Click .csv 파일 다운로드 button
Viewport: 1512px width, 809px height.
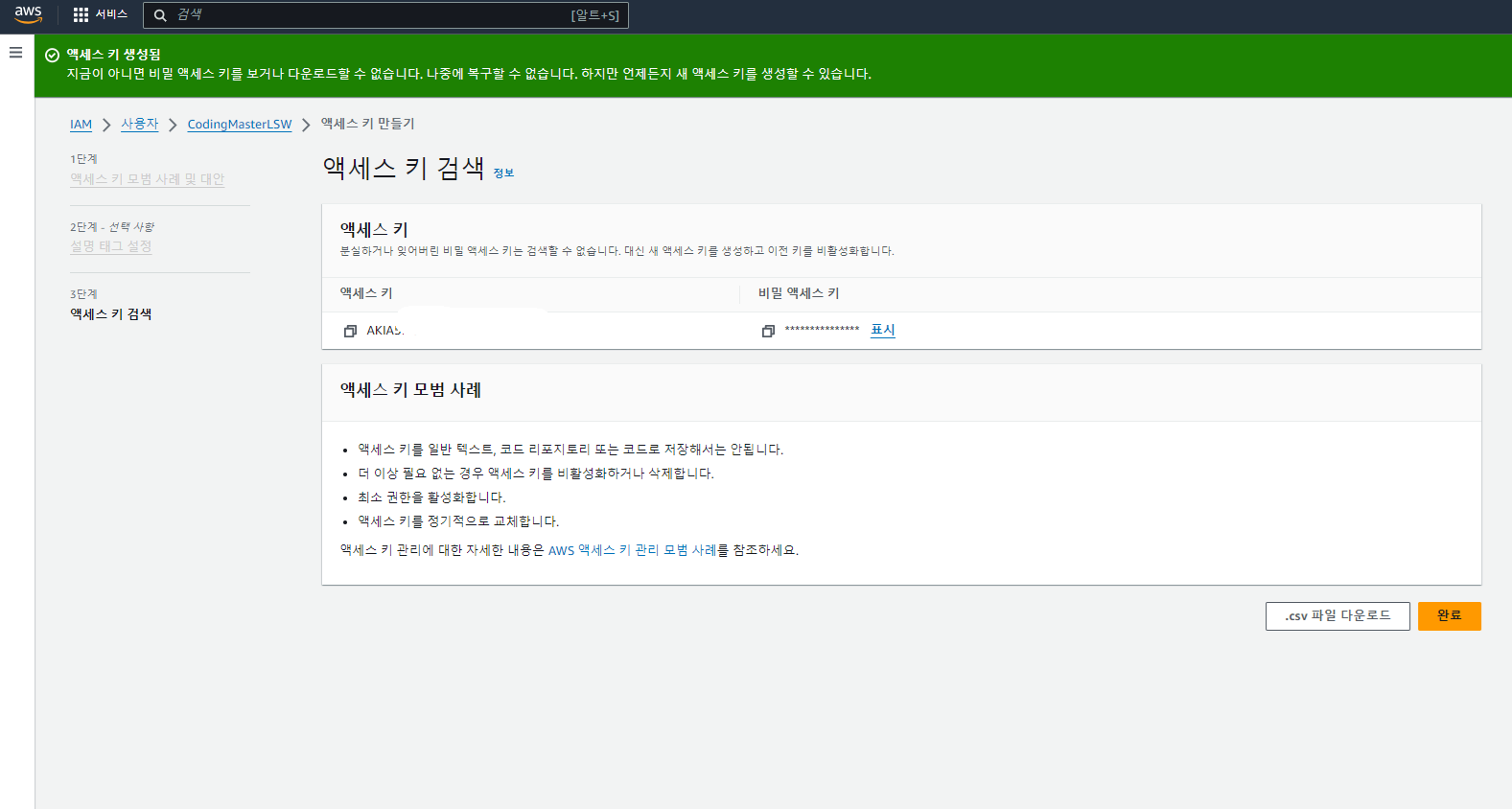pos(1338,616)
